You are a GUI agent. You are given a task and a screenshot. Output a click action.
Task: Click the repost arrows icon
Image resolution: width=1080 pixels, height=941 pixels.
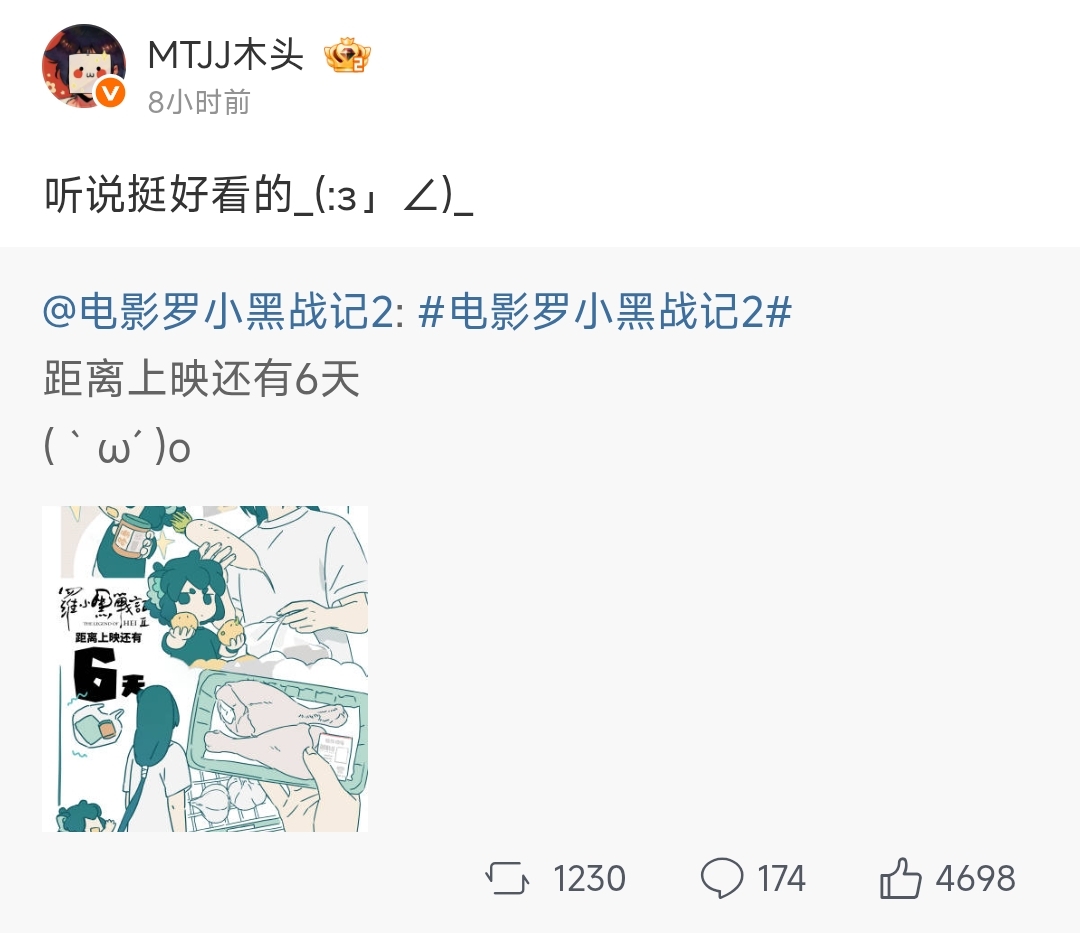[508, 878]
